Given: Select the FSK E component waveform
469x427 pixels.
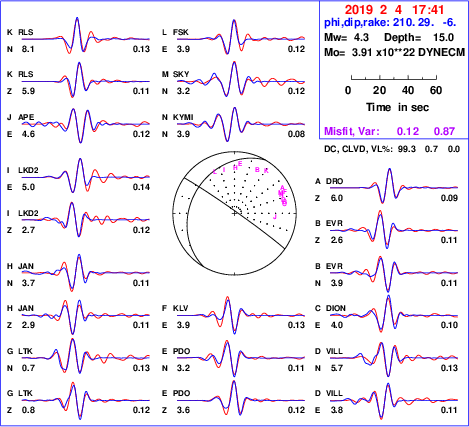Looking at the screenshot, I should pyautogui.click(x=241, y=37).
